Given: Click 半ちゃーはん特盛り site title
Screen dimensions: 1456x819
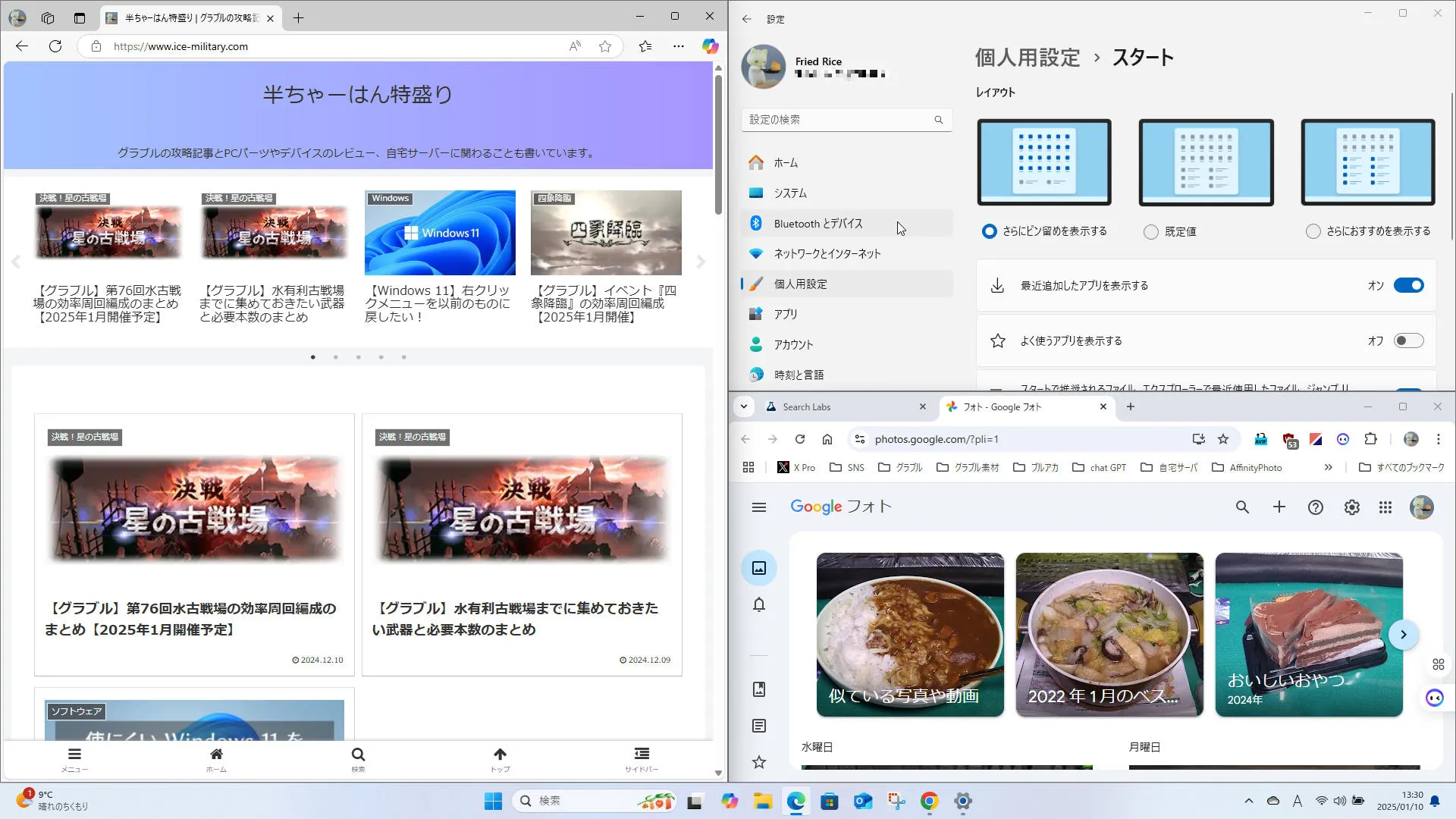Looking at the screenshot, I should (x=358, y=94).
